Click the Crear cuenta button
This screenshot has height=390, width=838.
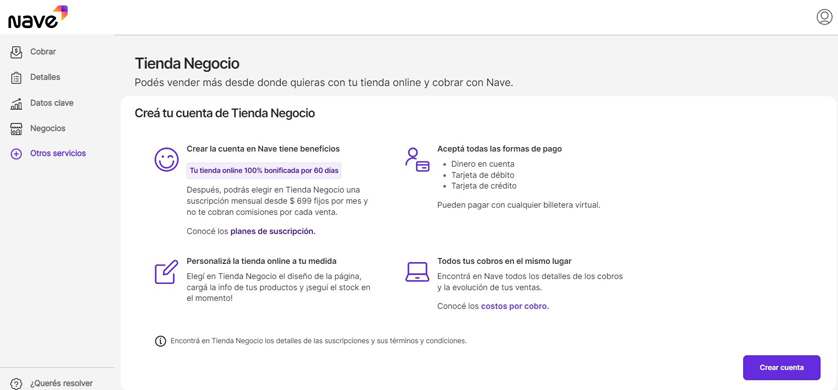tap(781, 368)
